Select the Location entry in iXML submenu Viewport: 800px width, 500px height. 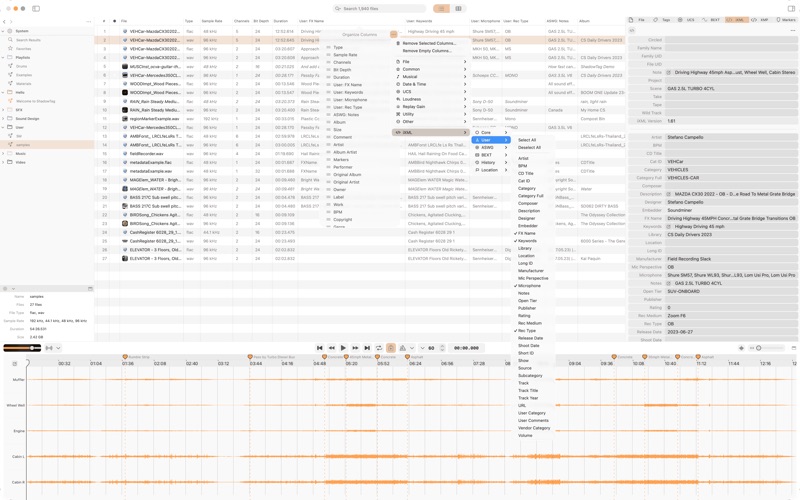pos(491,170)
